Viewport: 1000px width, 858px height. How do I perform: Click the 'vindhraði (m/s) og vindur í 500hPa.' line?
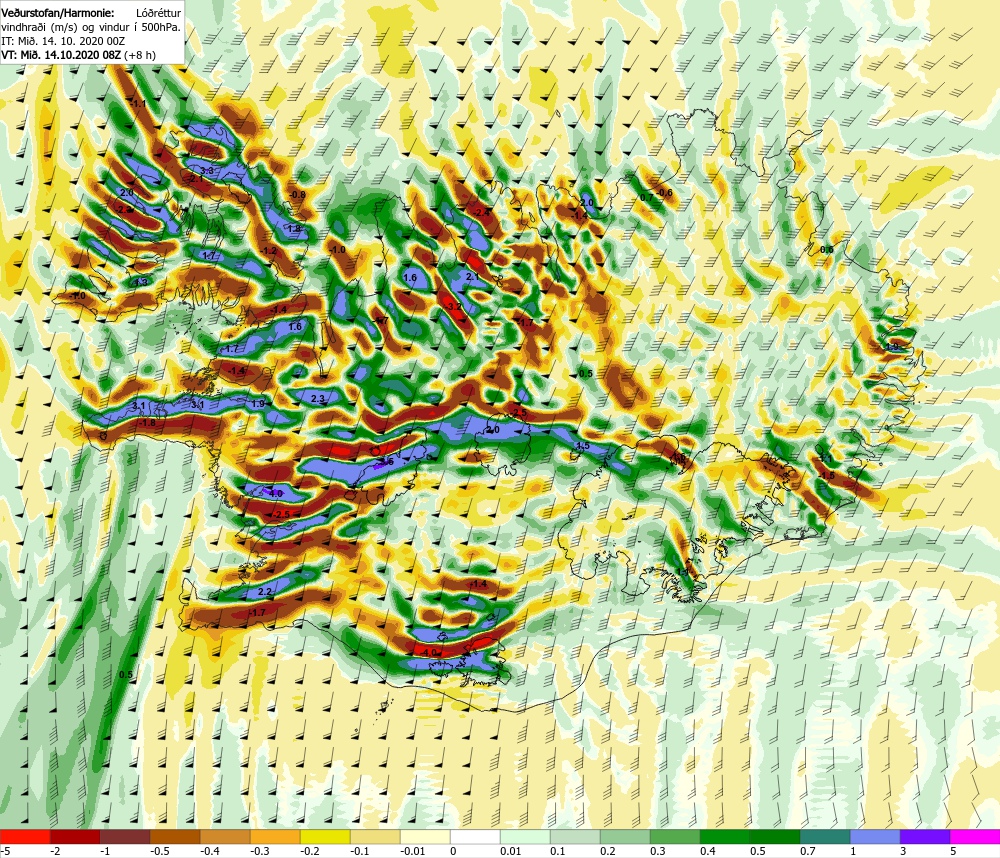[91, 27]
